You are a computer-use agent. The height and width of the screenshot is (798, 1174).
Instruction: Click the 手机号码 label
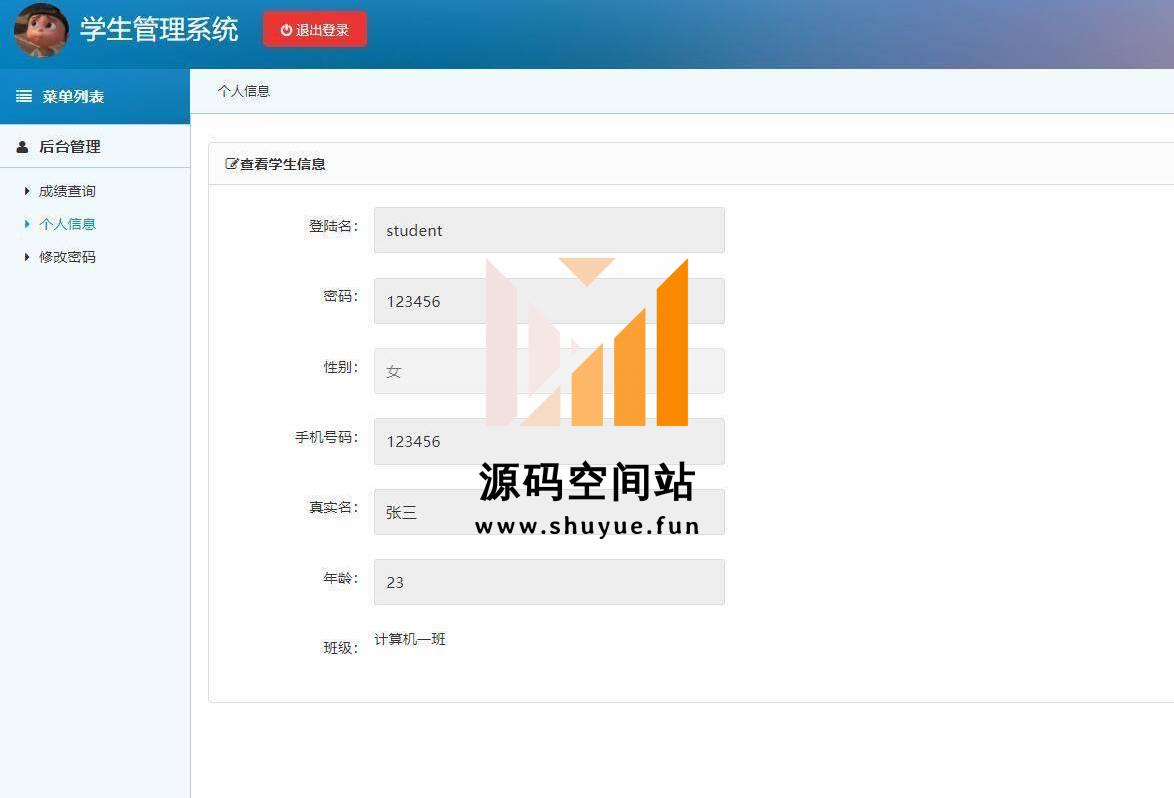click(326, 437)
